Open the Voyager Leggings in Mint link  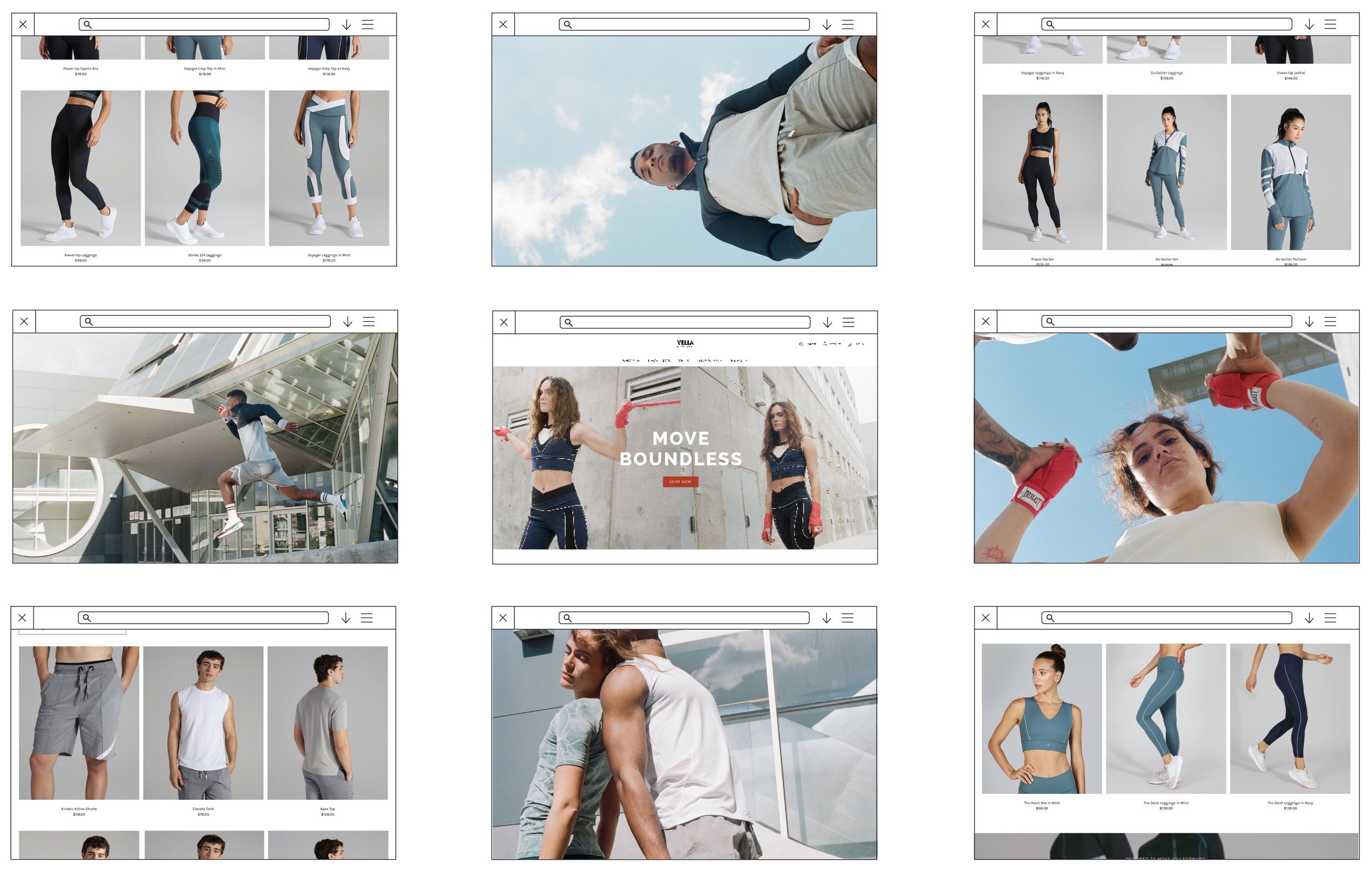(329, 255)
